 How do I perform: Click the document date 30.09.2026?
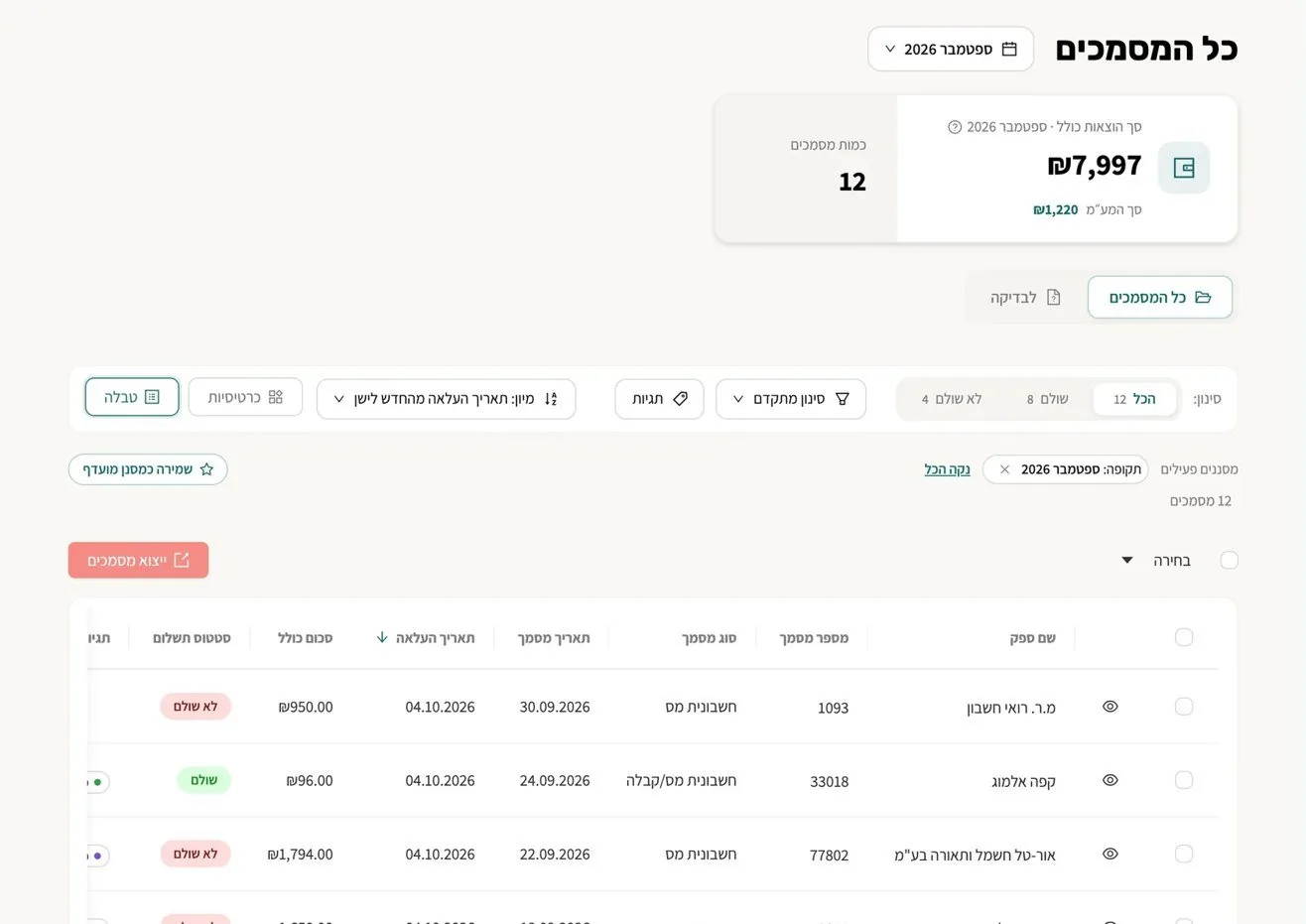coord(555,708)
